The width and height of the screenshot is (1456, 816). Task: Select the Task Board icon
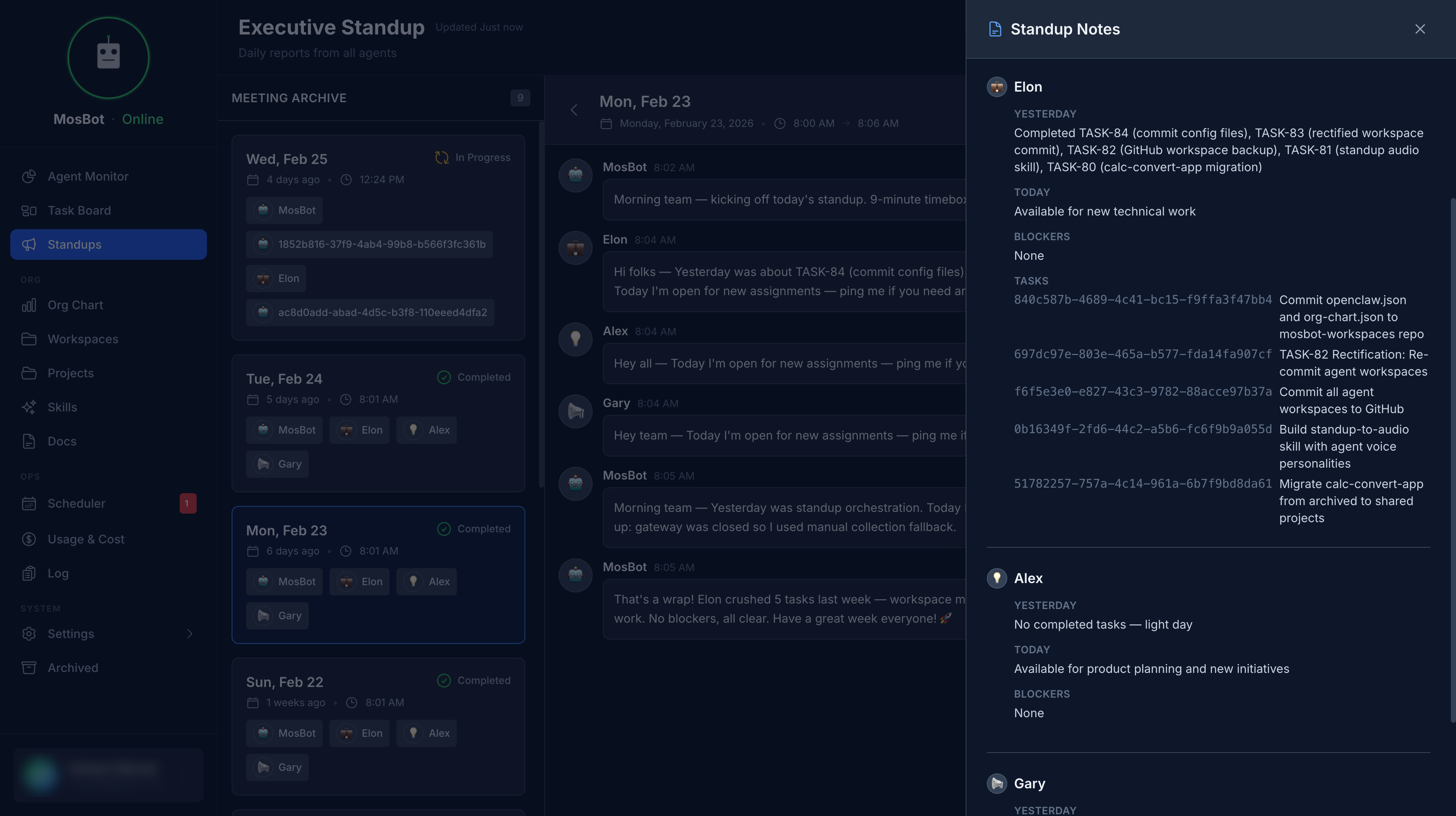pos(30,210)
